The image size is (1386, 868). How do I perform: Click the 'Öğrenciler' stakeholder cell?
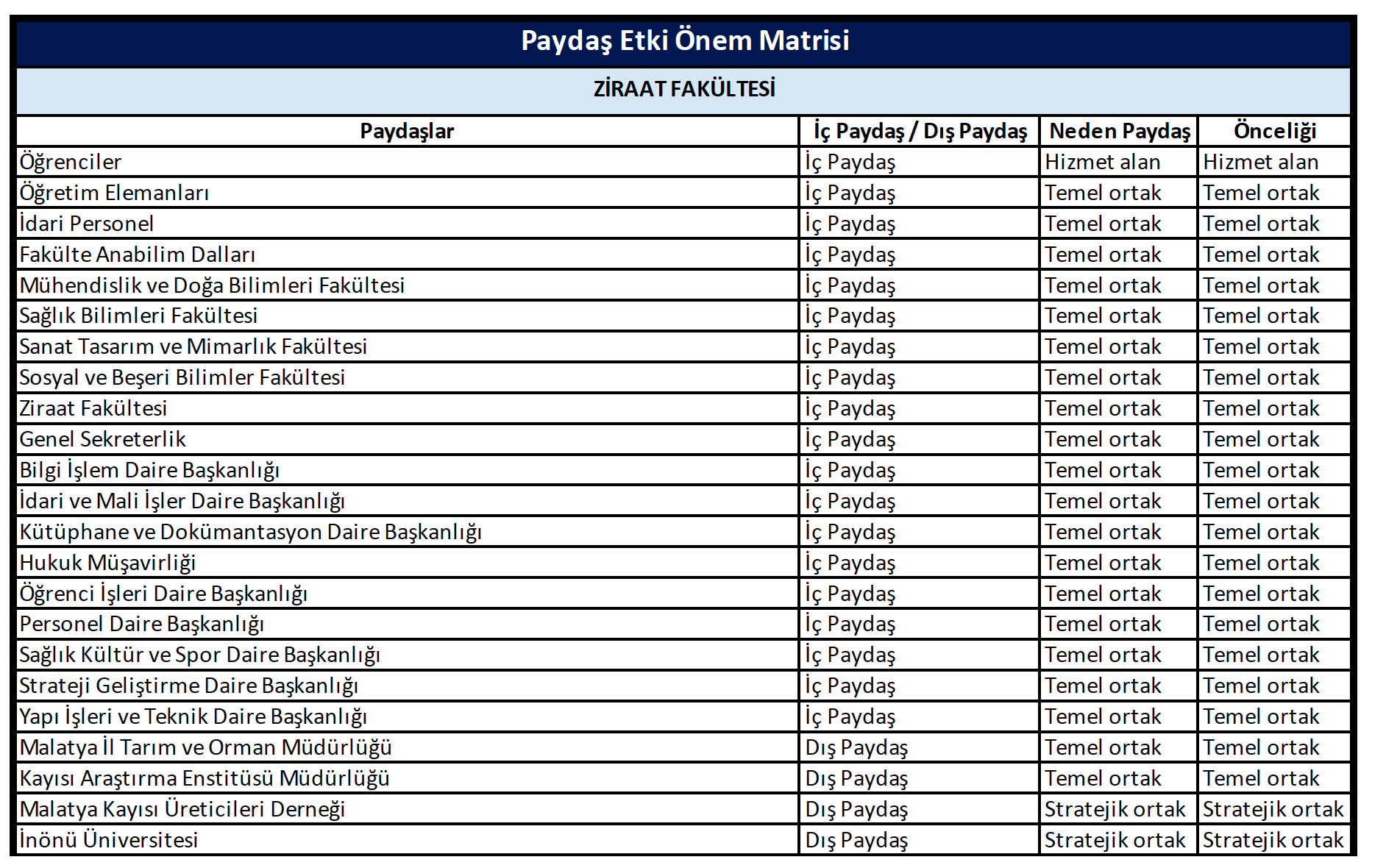[x=71, y=162]
